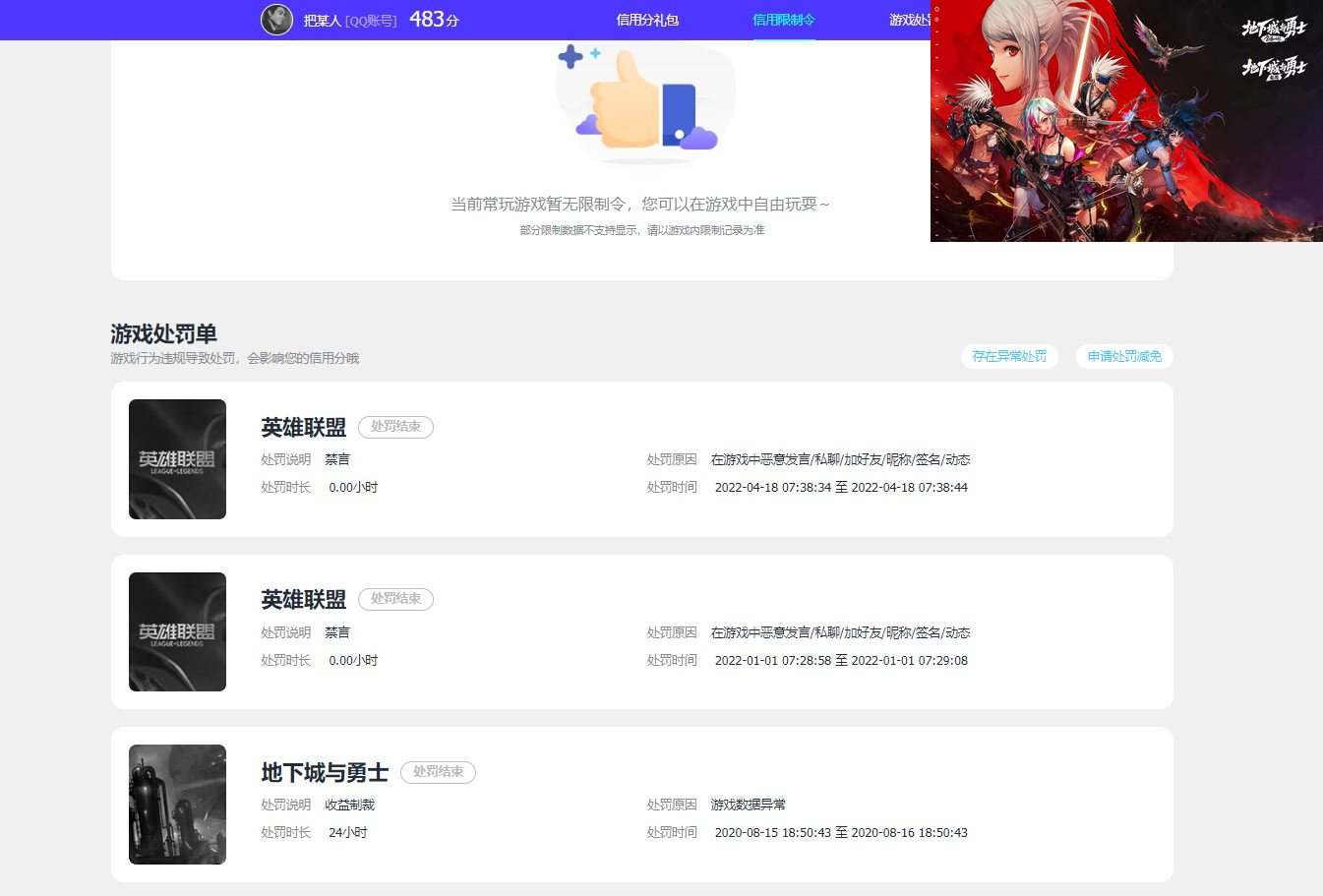
Task: Click the 当前常玩游戏暂无限制令 message
Action: 640,205
